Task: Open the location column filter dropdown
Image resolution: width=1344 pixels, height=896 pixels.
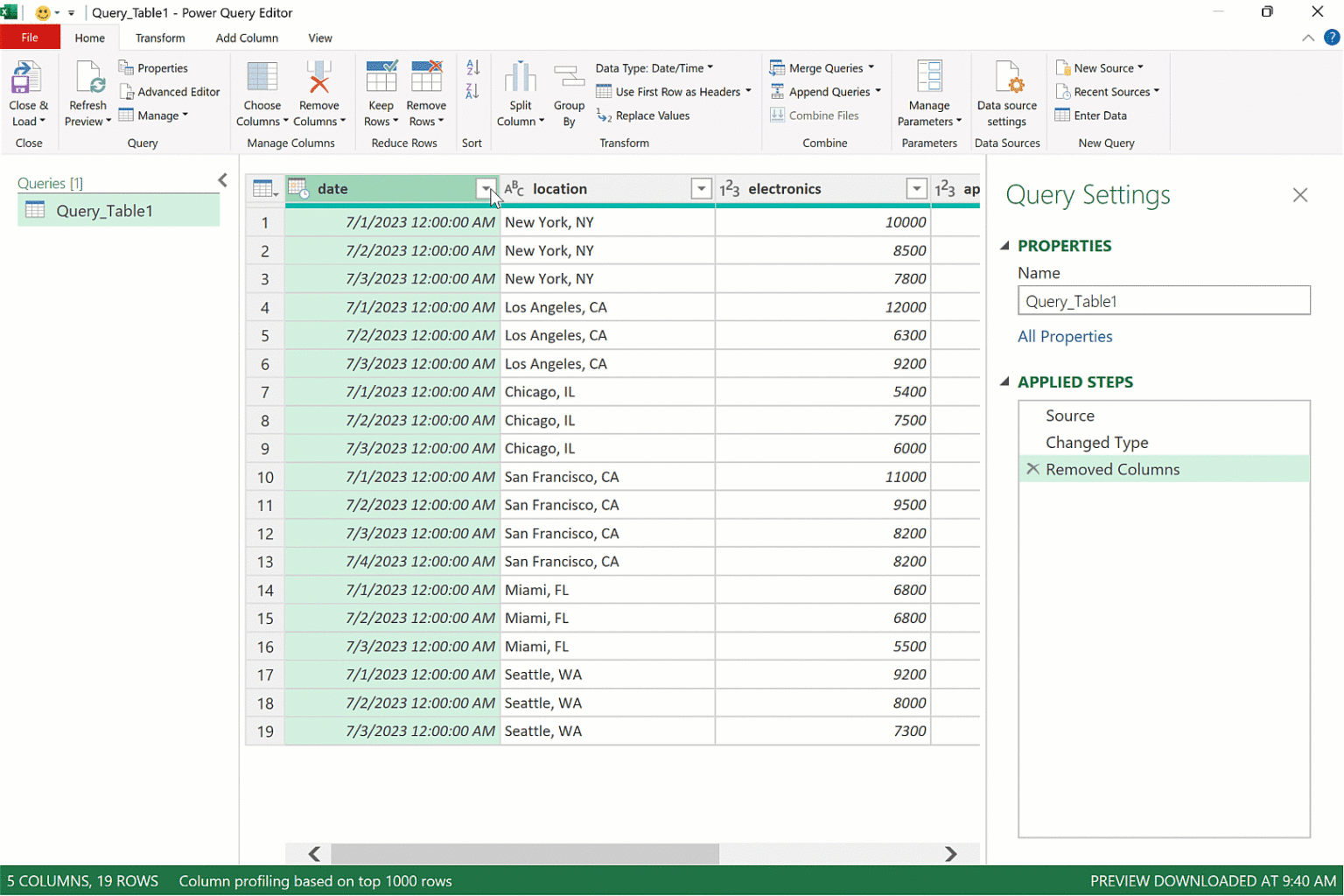Action: tap(701, 189)
